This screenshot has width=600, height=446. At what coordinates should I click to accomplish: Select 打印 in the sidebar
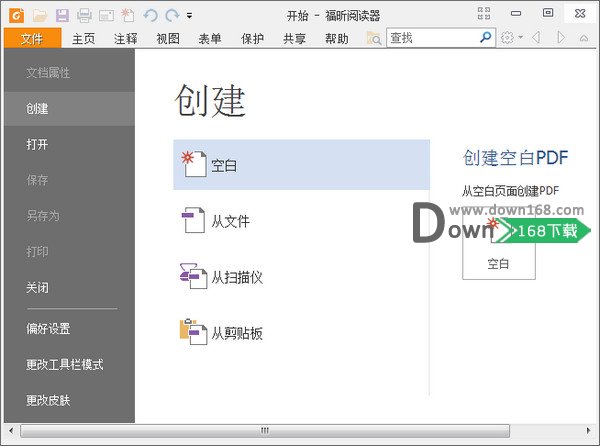point(69,252)
